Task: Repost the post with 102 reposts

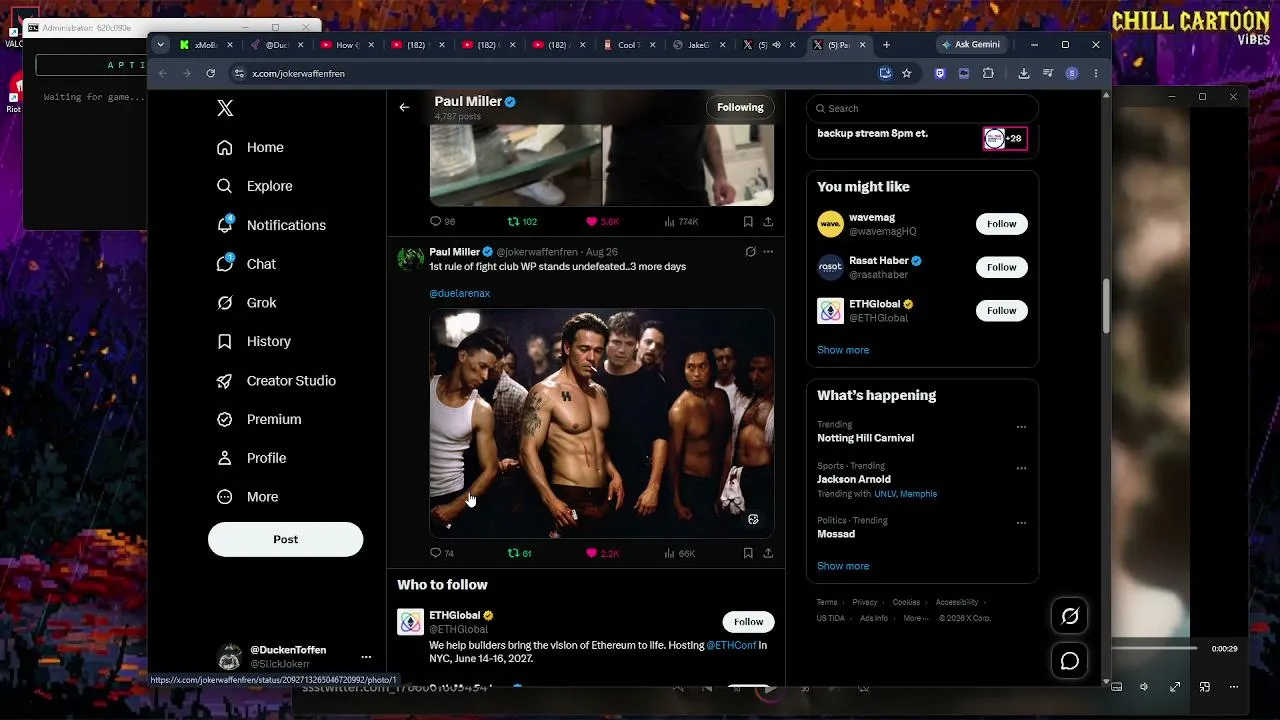Action: (x=522, y=221)
